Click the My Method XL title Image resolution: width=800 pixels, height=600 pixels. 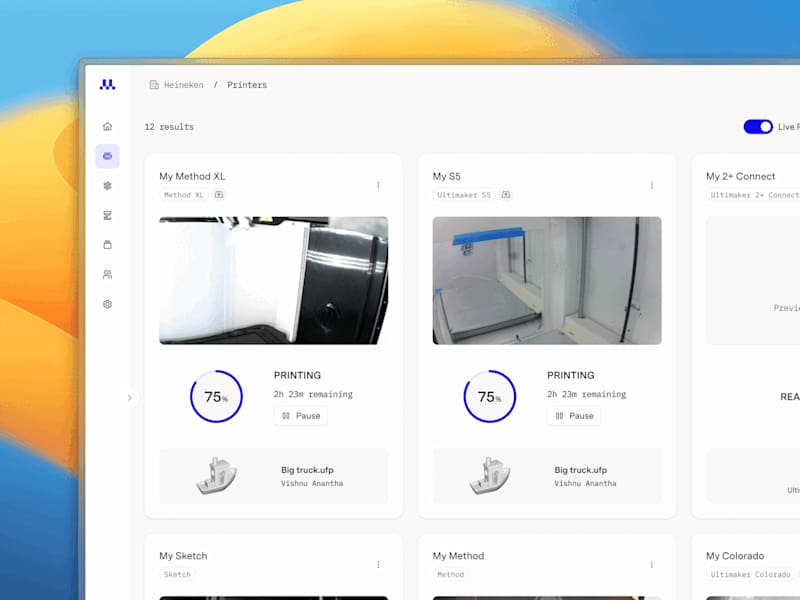tap(192, 176)
